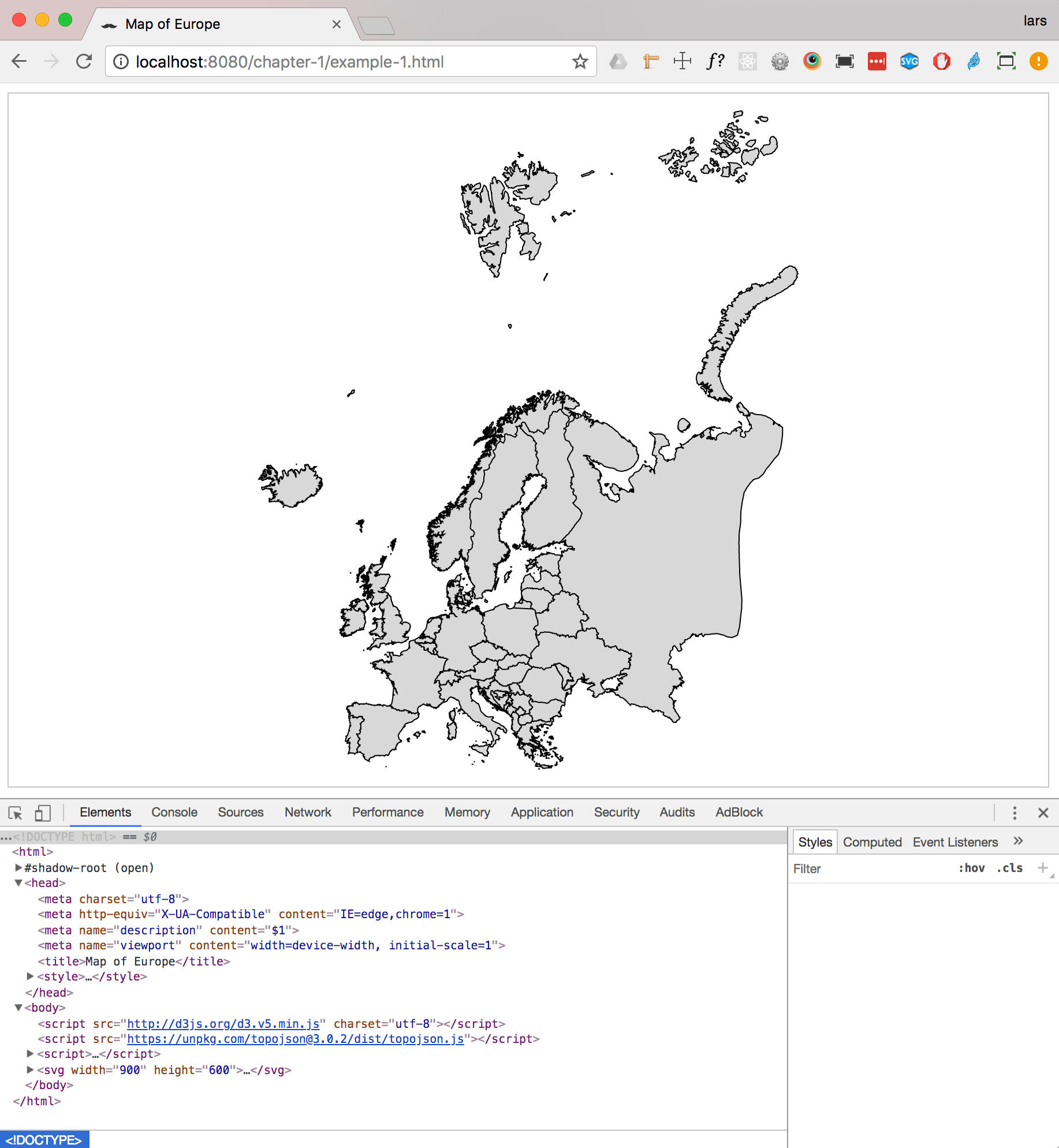Select the Computed sidebar tab
Screen dimensions: 1059x1148
[x=872, y=842]
